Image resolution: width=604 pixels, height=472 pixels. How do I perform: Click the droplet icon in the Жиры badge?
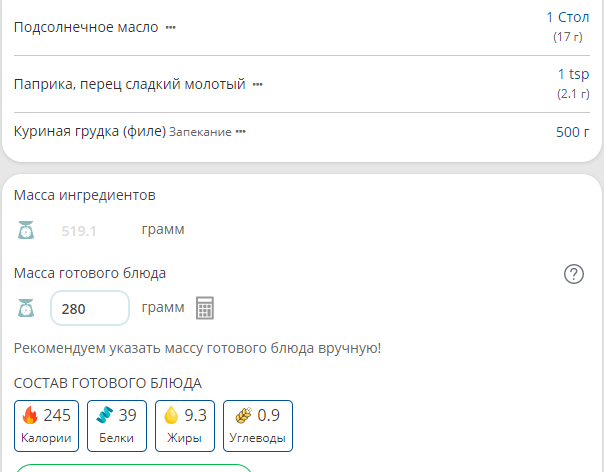pos(171,416)
